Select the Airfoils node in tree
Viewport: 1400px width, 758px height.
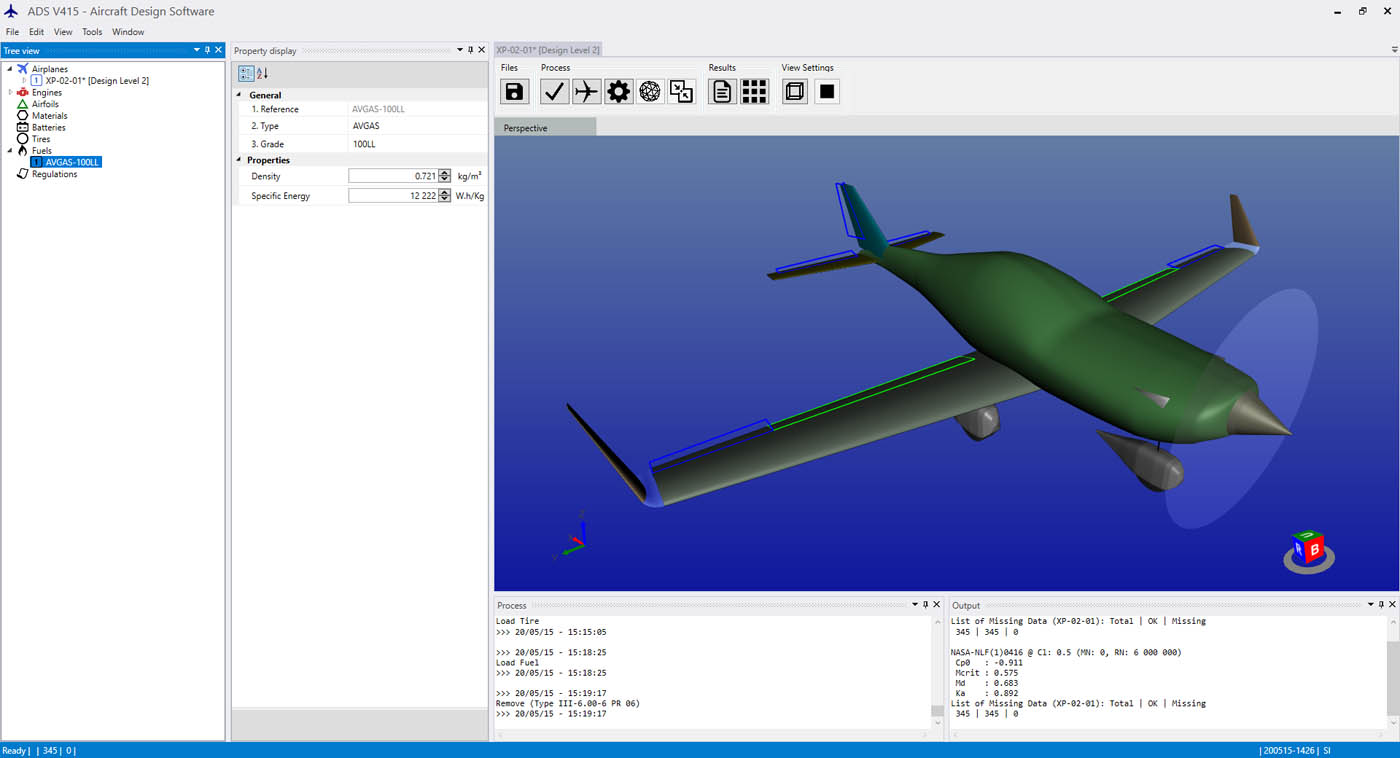click(x=45, y=104)
